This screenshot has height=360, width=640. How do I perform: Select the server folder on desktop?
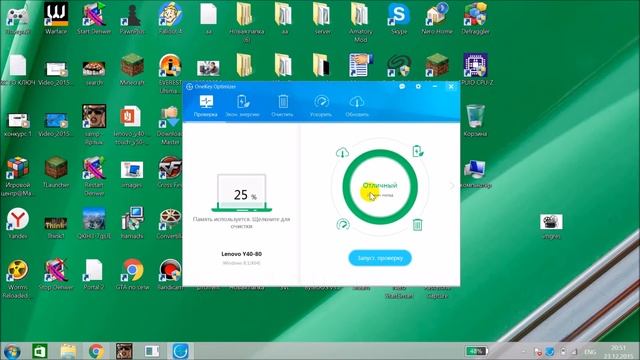(322, 19)
